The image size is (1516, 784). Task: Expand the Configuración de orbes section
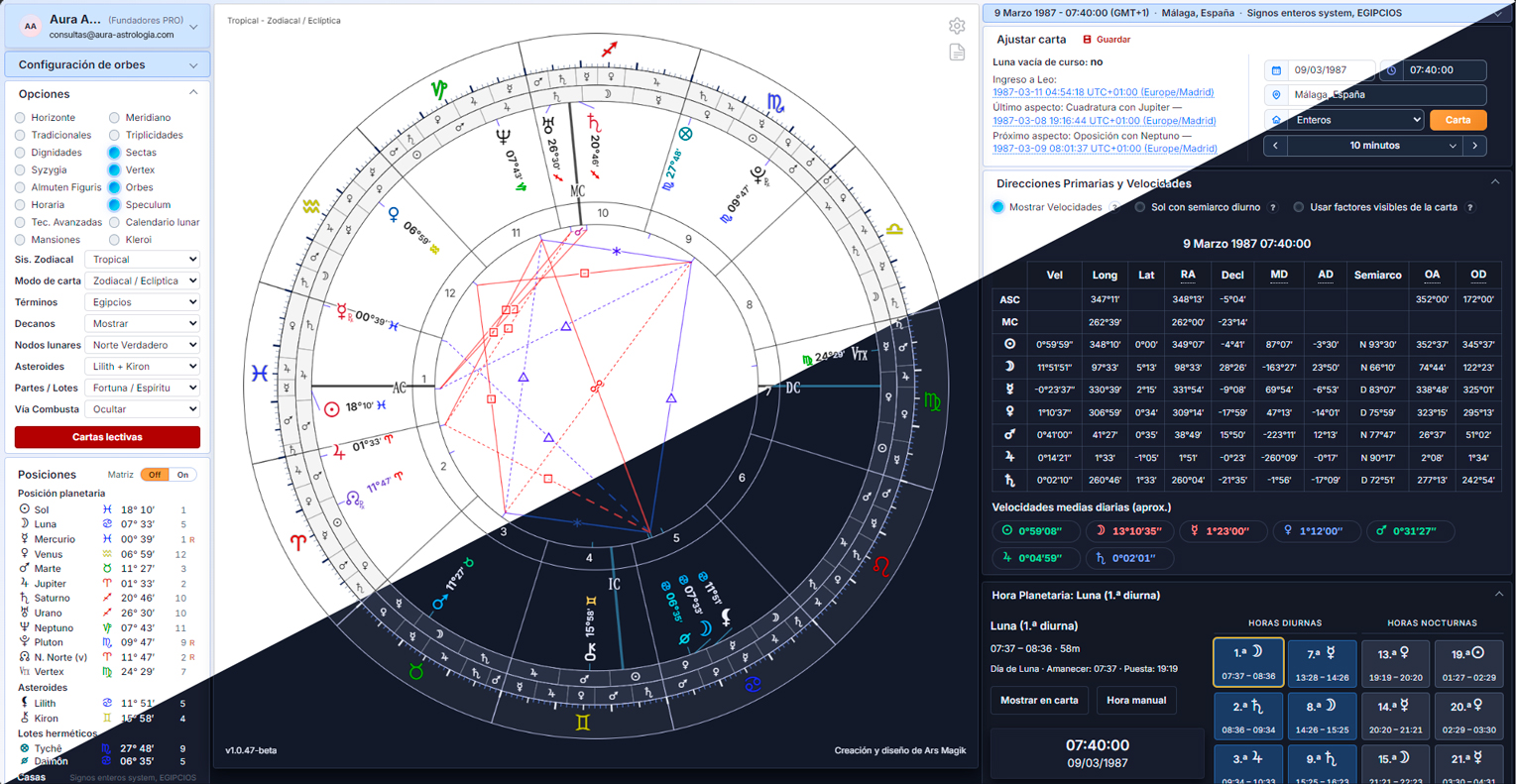(x=107, y=64)
